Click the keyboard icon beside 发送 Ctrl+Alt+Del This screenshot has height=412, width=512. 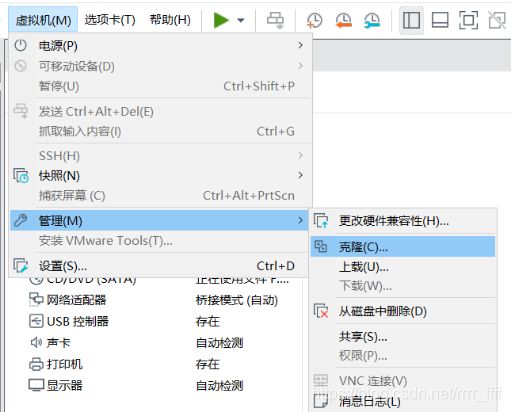click(21, 111)
